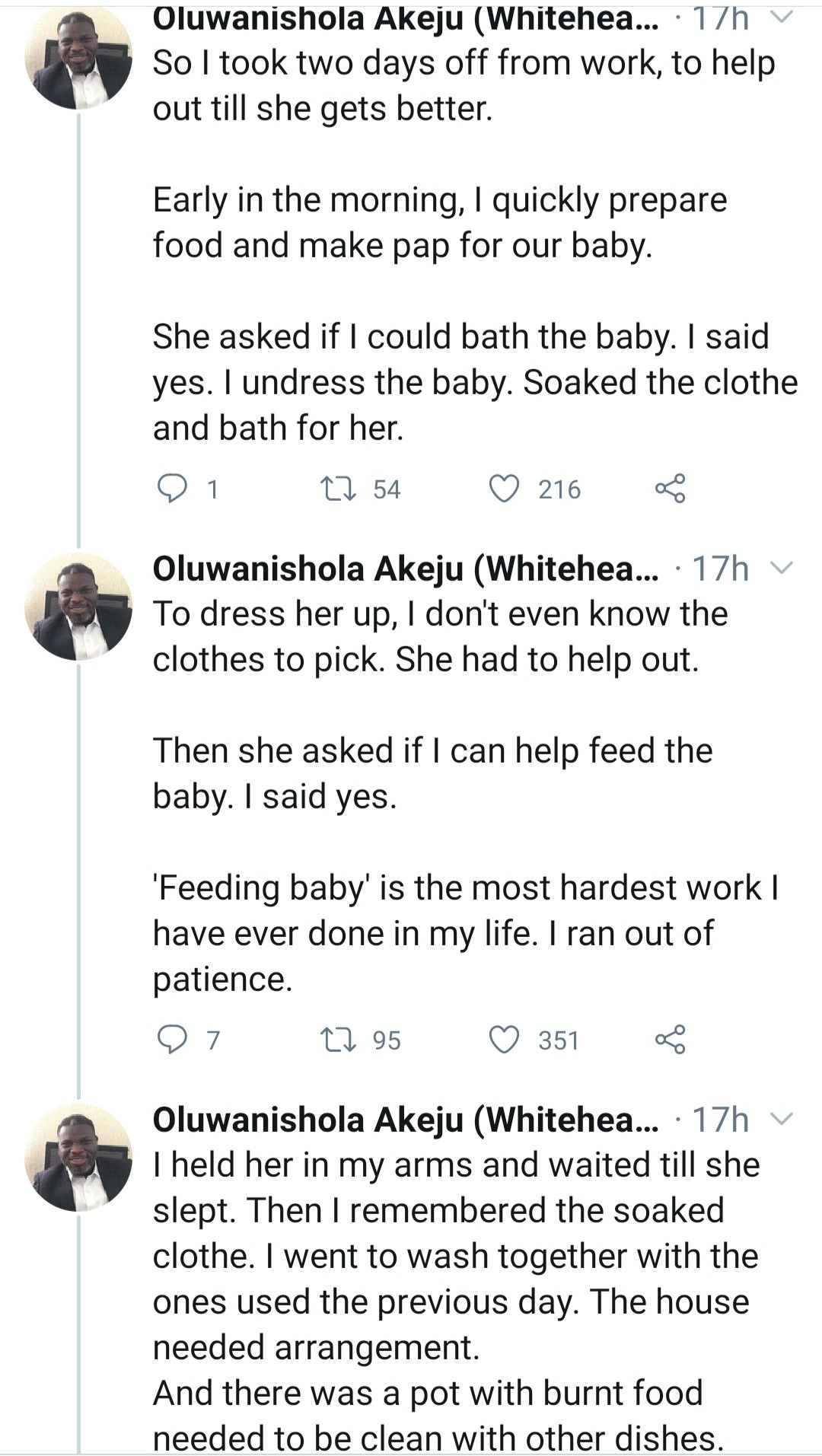Share the 'Feeding baby' tweet
The width and height of the screenshot is (822, 1456).
pos(670,1040)
